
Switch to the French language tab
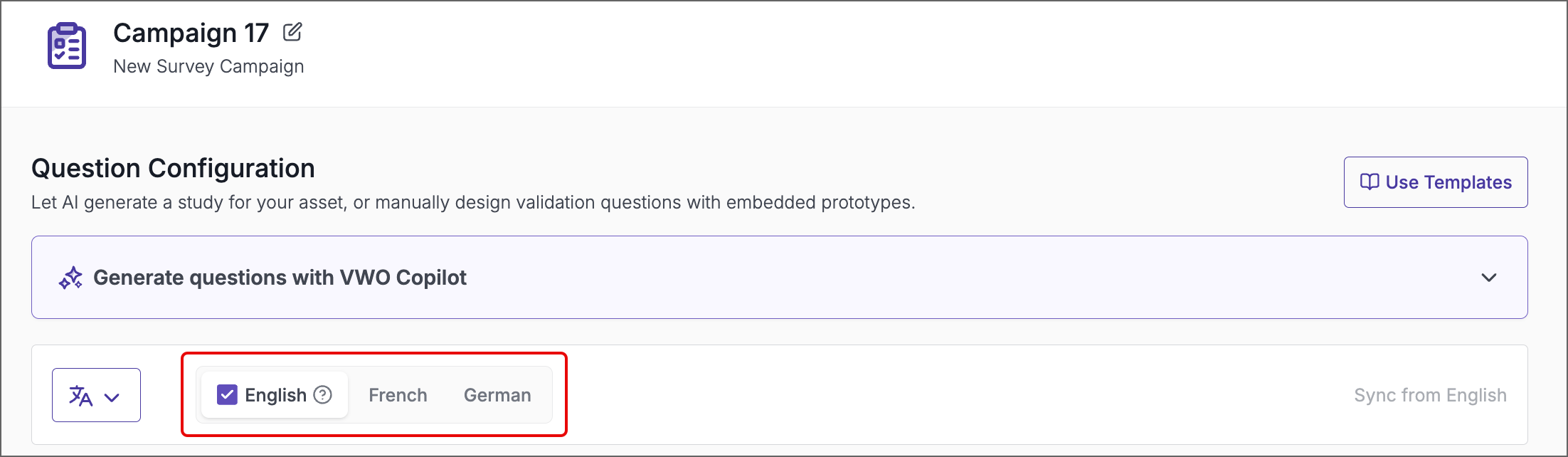pos(398,395)
